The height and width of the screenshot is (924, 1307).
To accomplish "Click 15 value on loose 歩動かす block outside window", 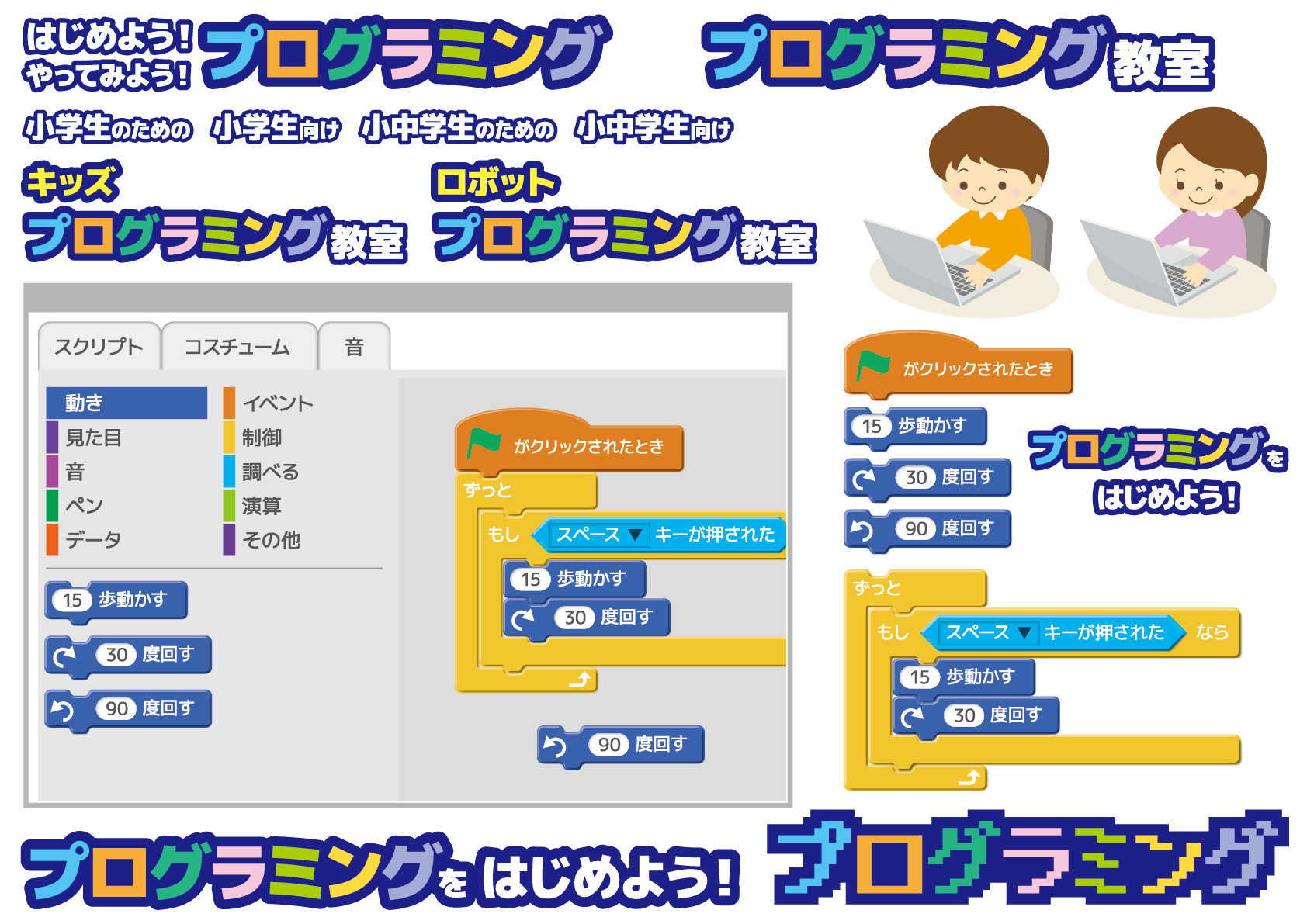I will 872,427.
